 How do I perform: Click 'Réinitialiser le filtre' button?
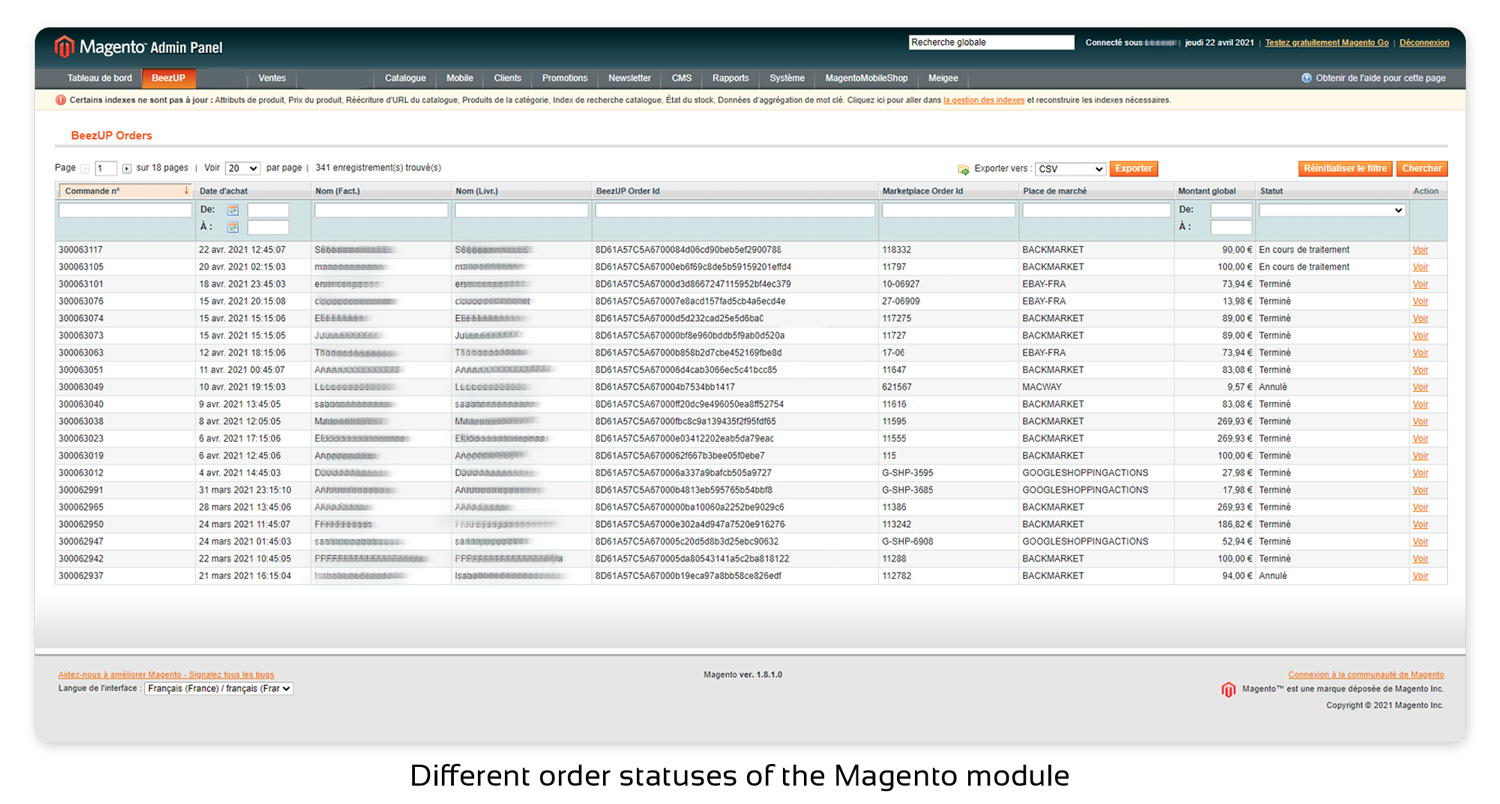click(x=1345, y=169)
